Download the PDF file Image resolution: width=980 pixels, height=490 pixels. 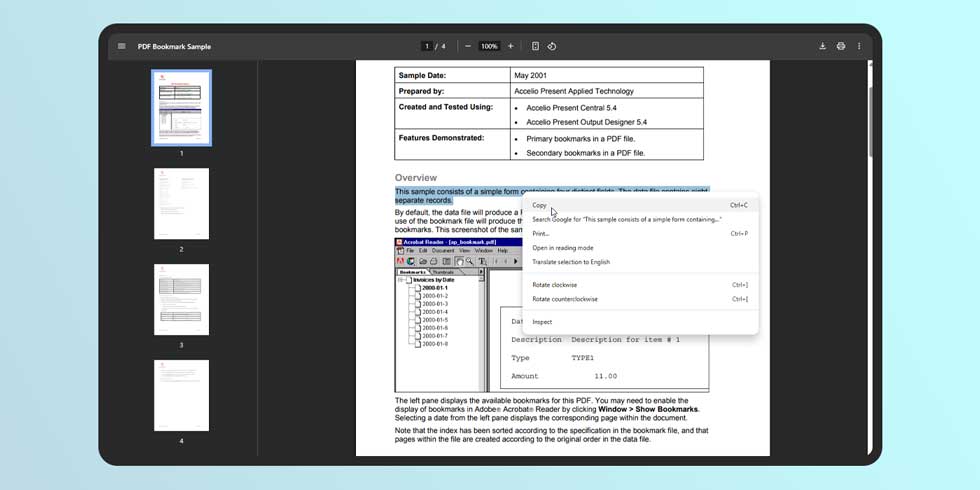click(822, 46)
